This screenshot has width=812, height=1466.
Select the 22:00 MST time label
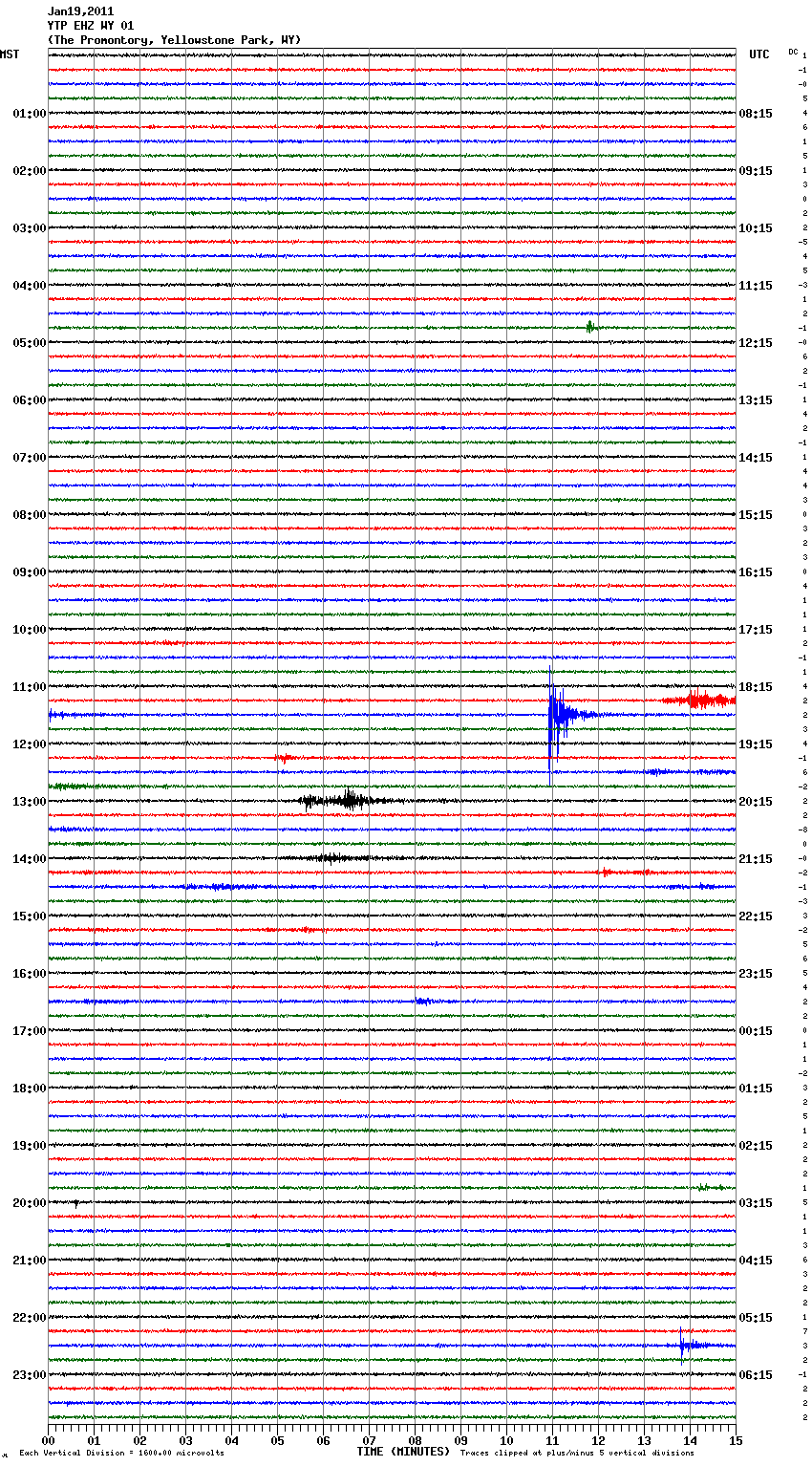(30, 1318)
